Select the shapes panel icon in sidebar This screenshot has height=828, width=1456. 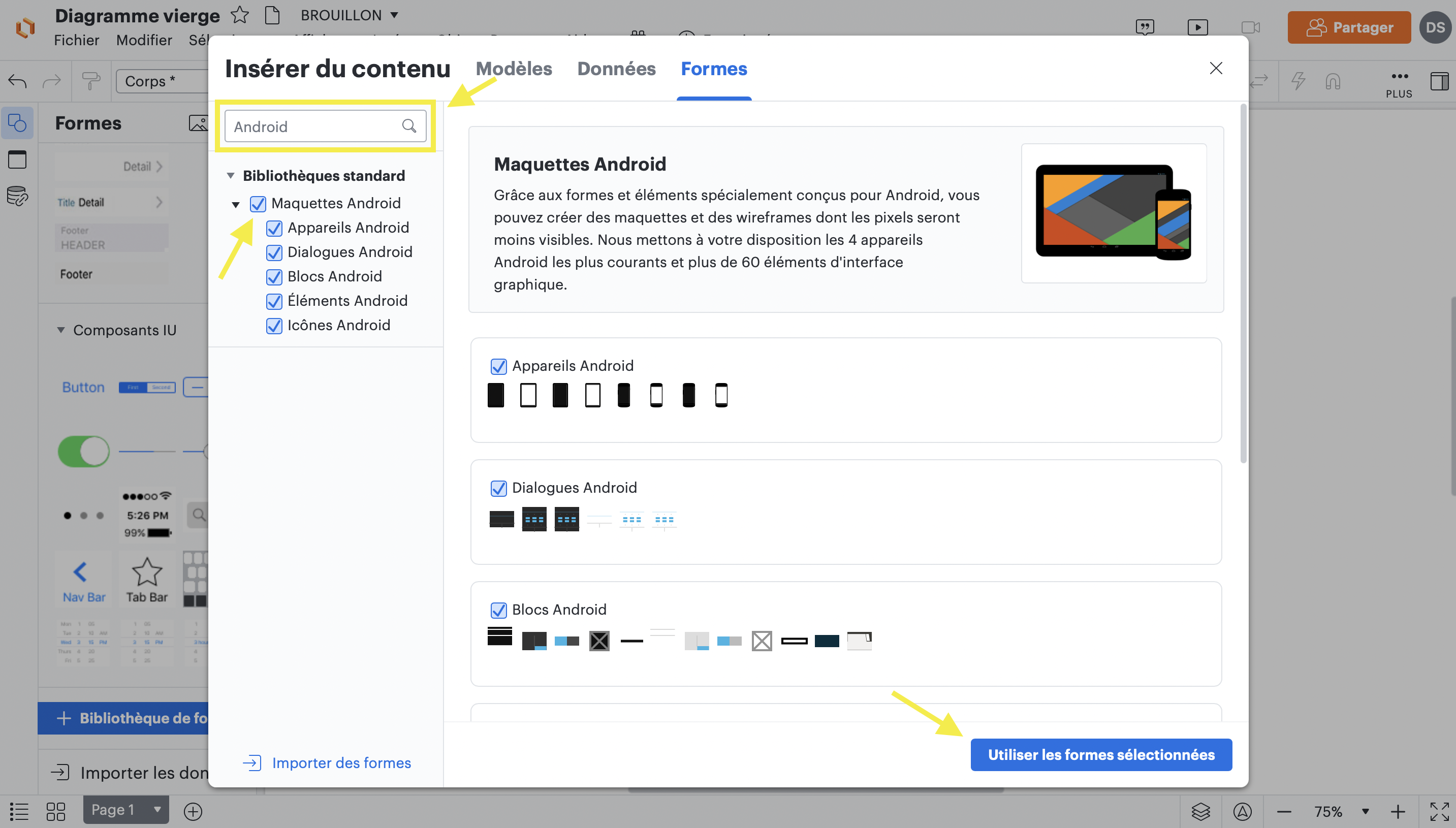pos(17,123)
